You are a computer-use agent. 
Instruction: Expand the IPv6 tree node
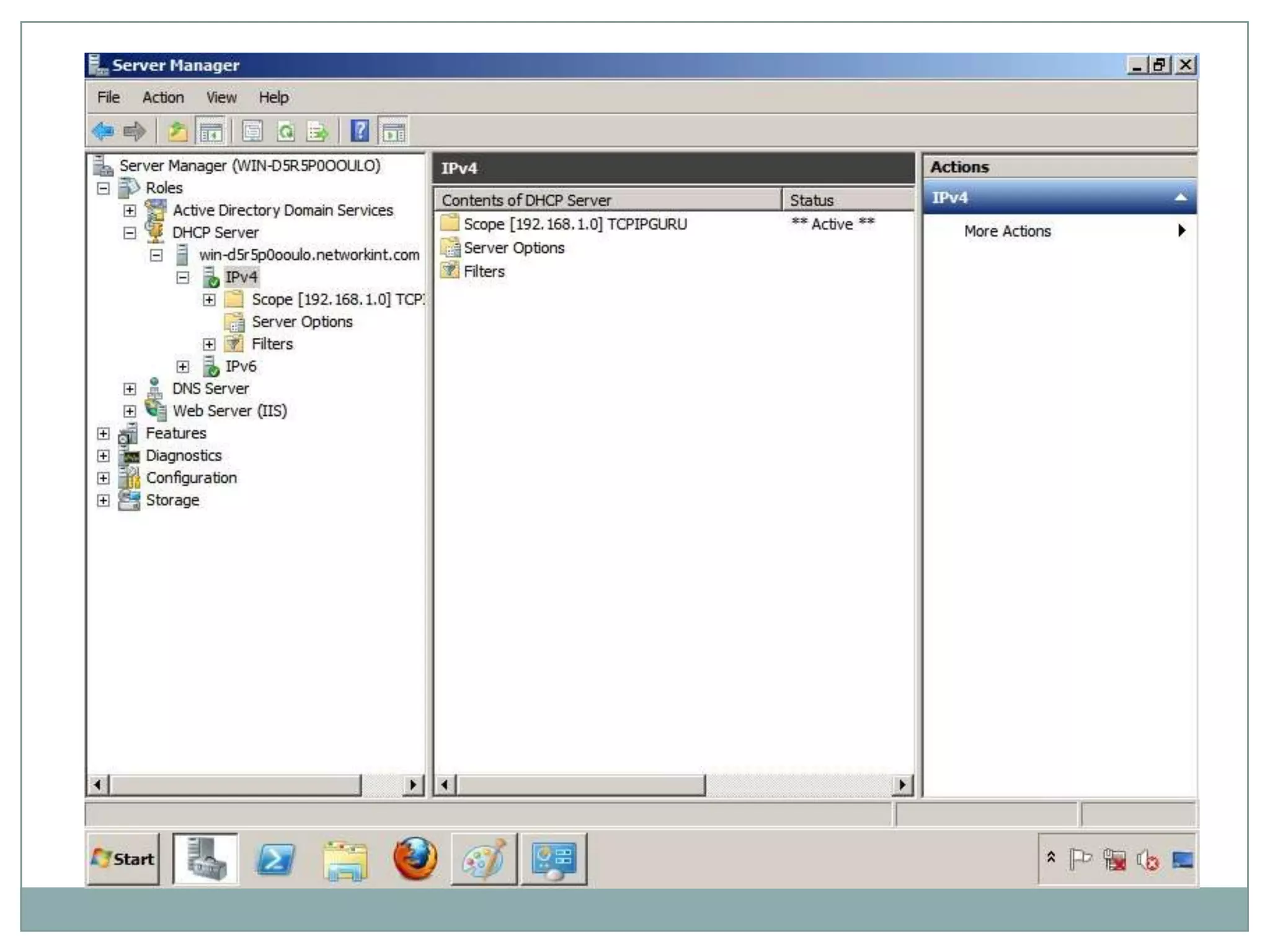coord(183,366)
